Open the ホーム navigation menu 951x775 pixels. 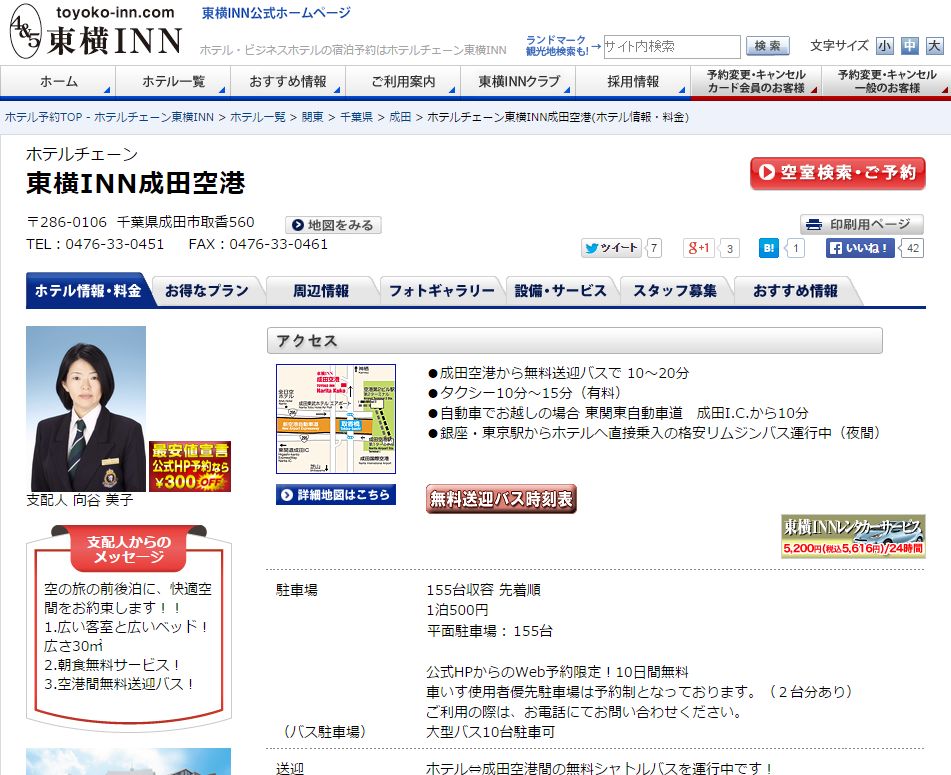click(58, 81)
